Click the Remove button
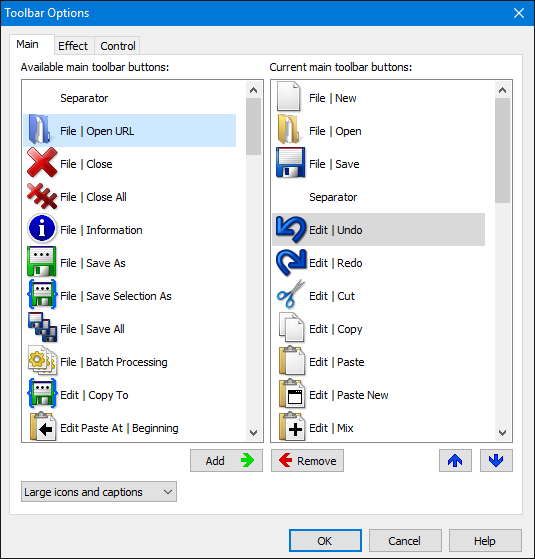Viewport: 535px width, 559px height. (x=307, y=461)
